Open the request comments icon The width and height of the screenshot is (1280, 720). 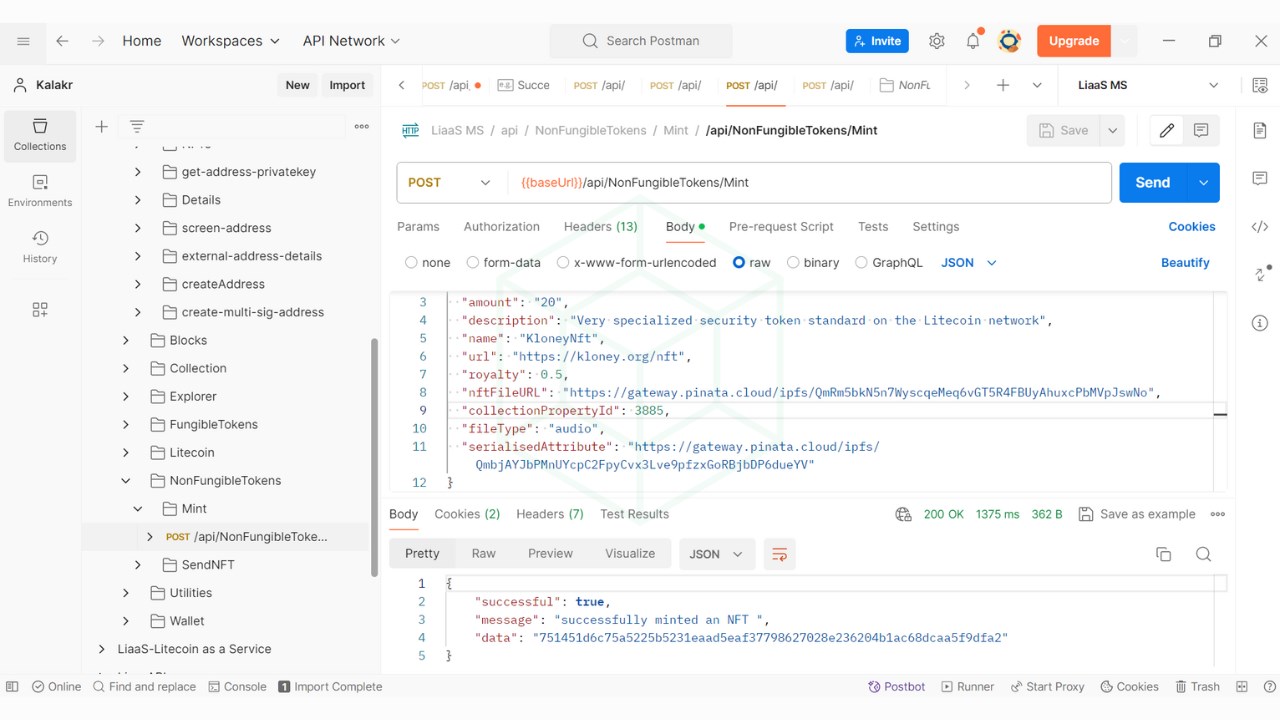1201,130
